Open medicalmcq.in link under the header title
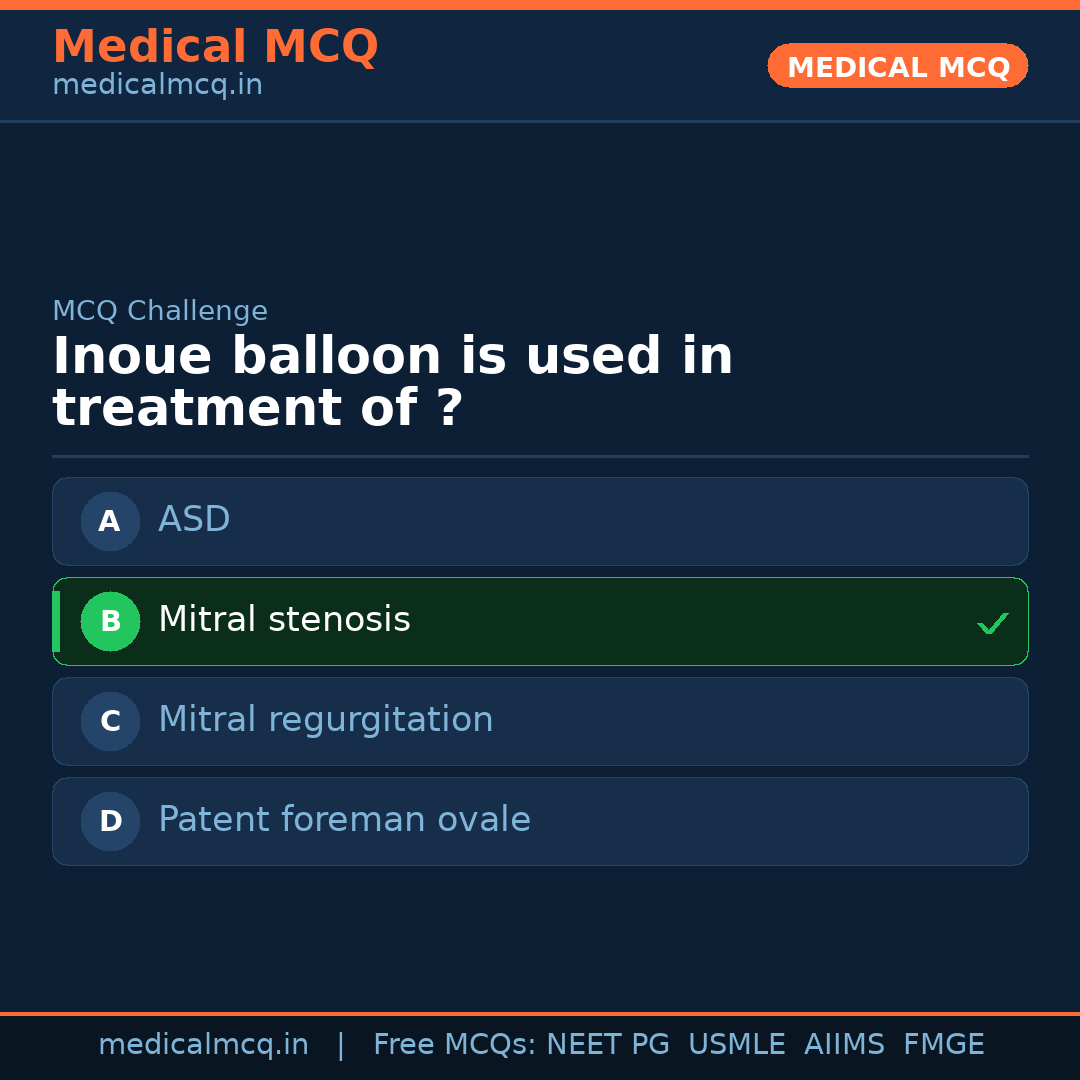The image size is (1080, 1080). [x=157, y=86]
